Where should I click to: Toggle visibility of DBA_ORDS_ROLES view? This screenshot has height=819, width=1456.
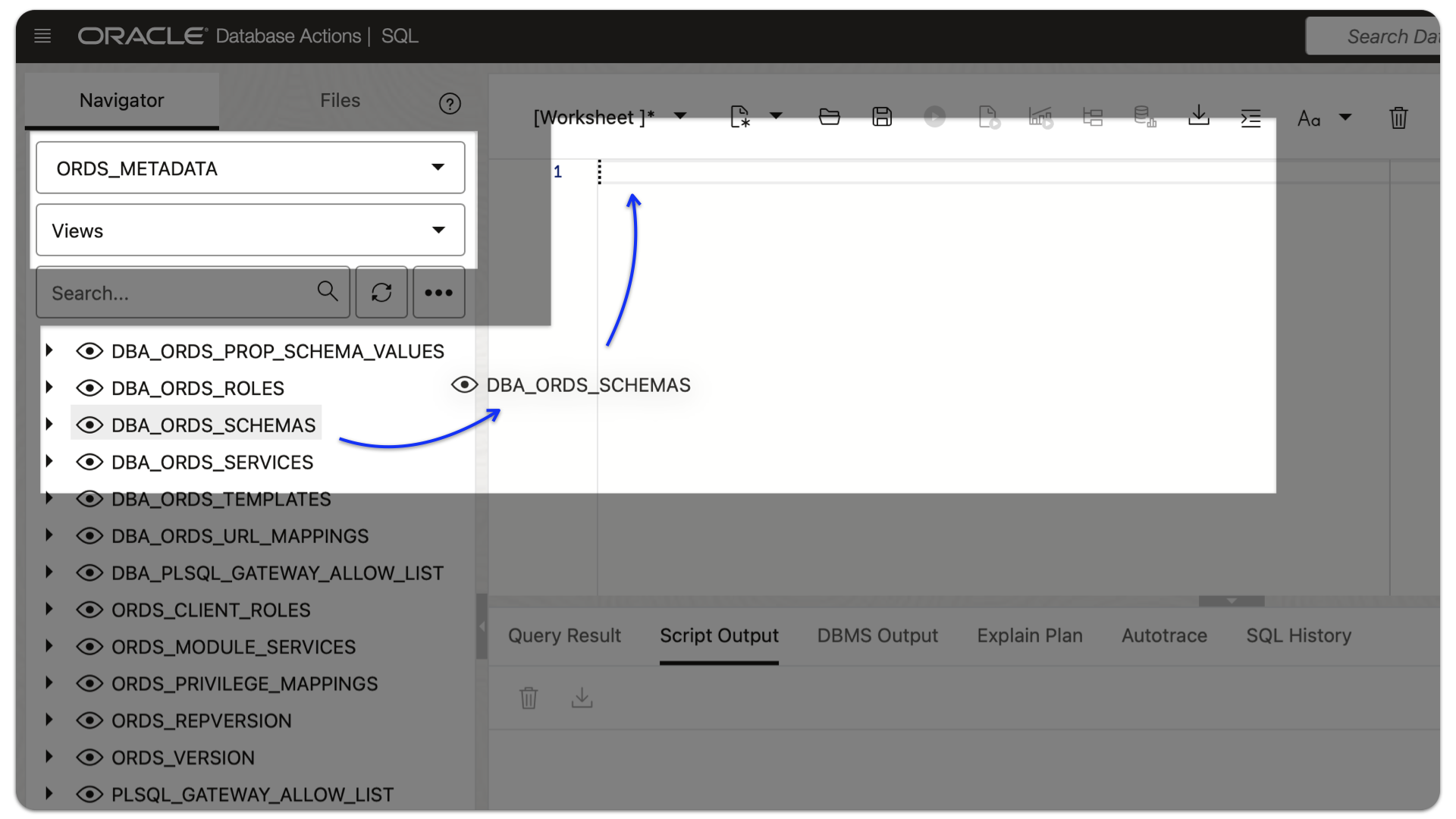pos(89,388)
